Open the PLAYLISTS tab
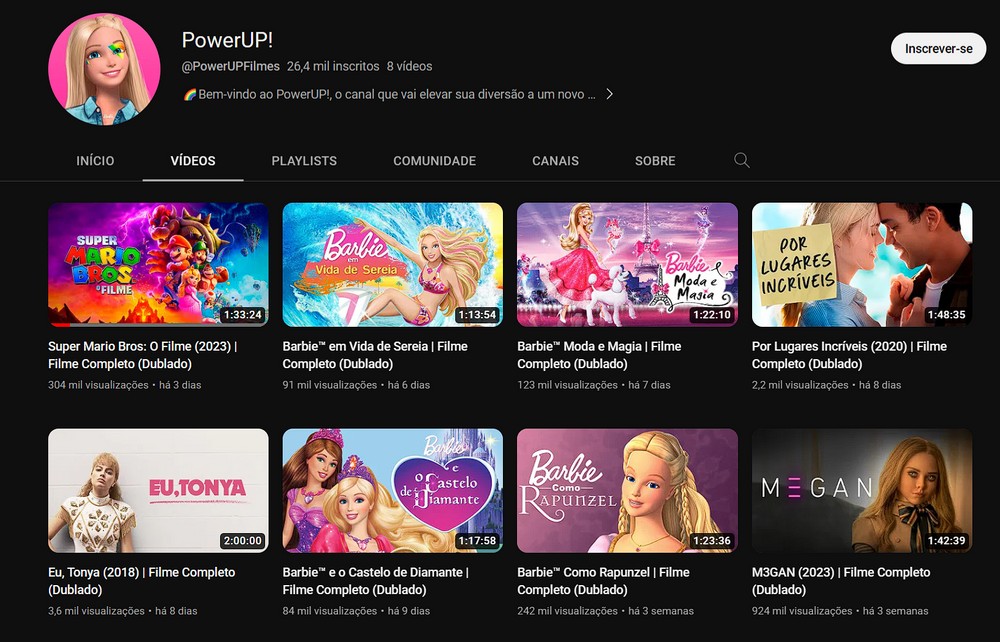 click(304, 161)
